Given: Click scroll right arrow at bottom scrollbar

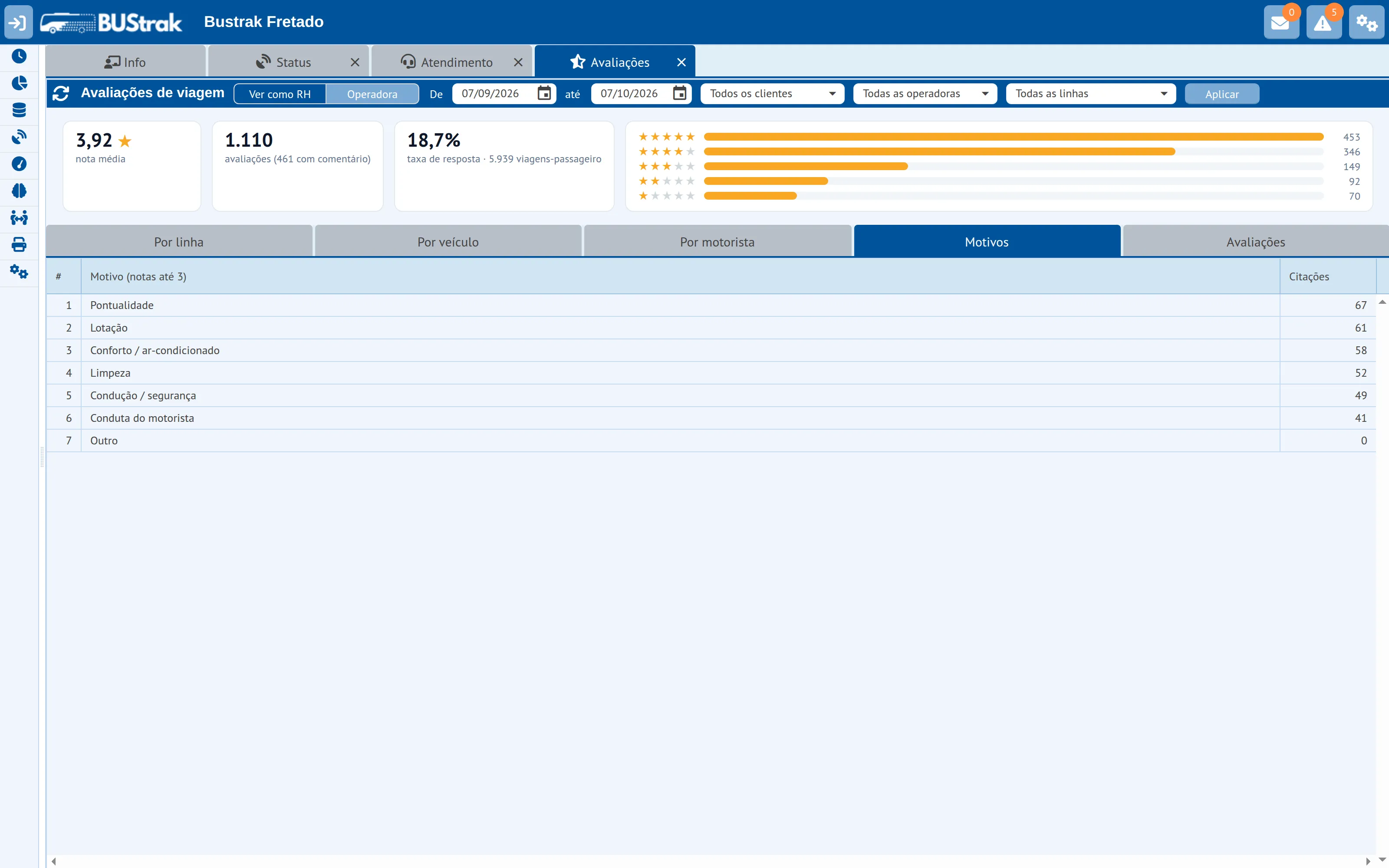Looking at the screenshot, I should click(1368, 861).
